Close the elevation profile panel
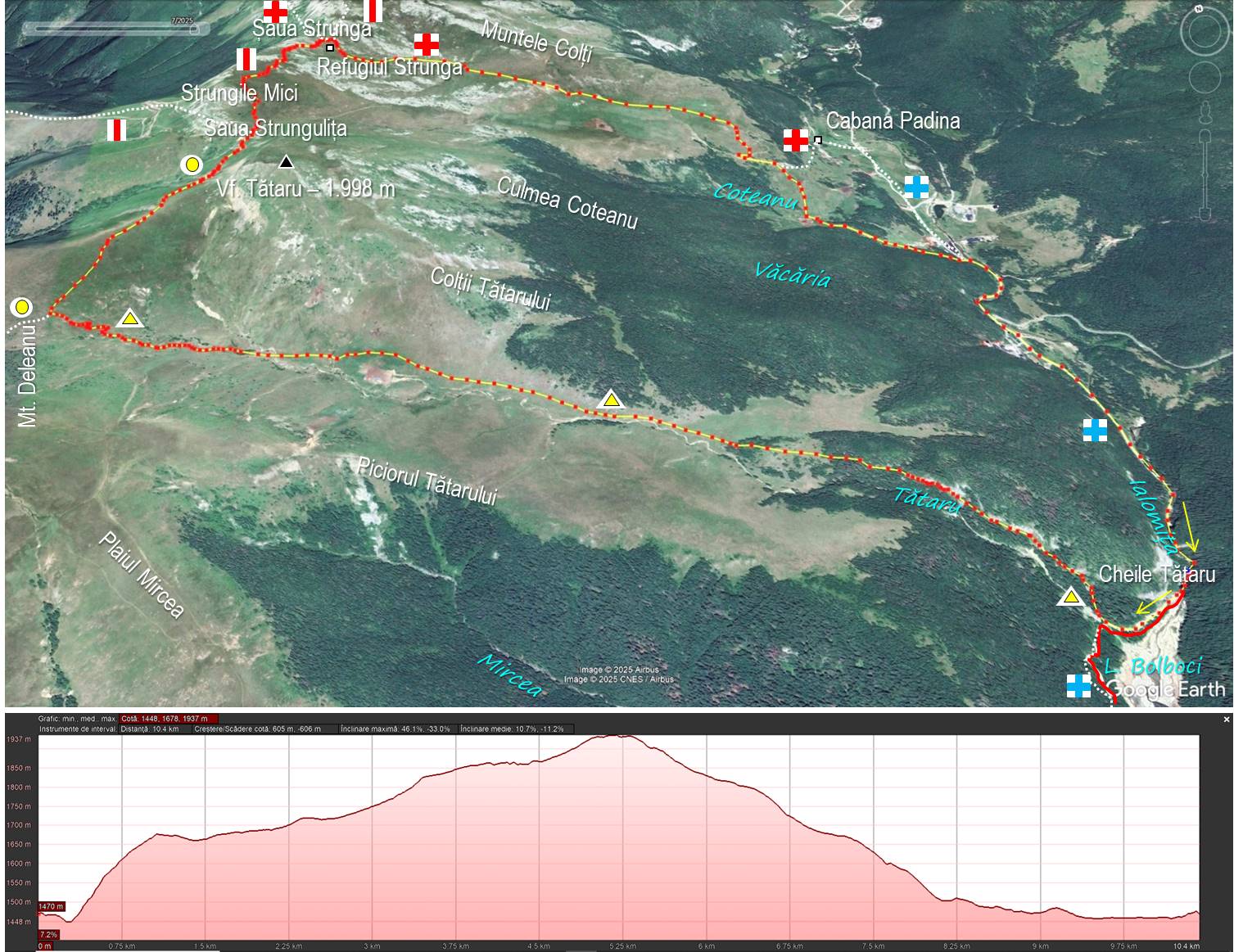The height and width of the screenshot is (952, 1234). click(x=1226, y=720)
